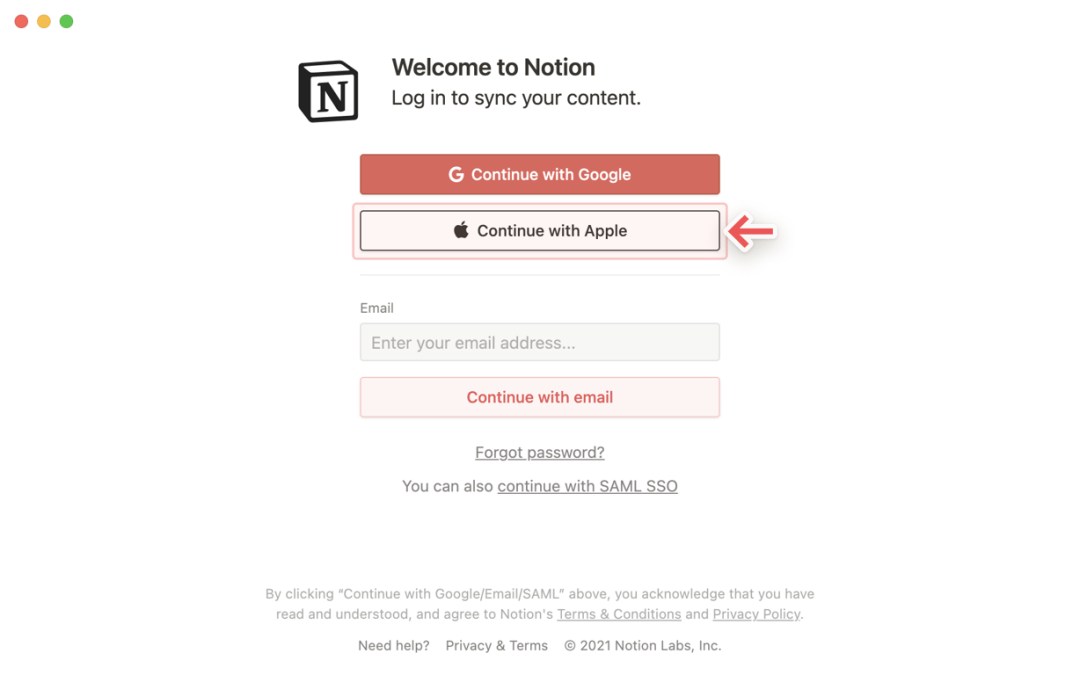Open the Terms & Conditions link
The height and width of the screenshot is (675, 1080).
pos(619,614)
